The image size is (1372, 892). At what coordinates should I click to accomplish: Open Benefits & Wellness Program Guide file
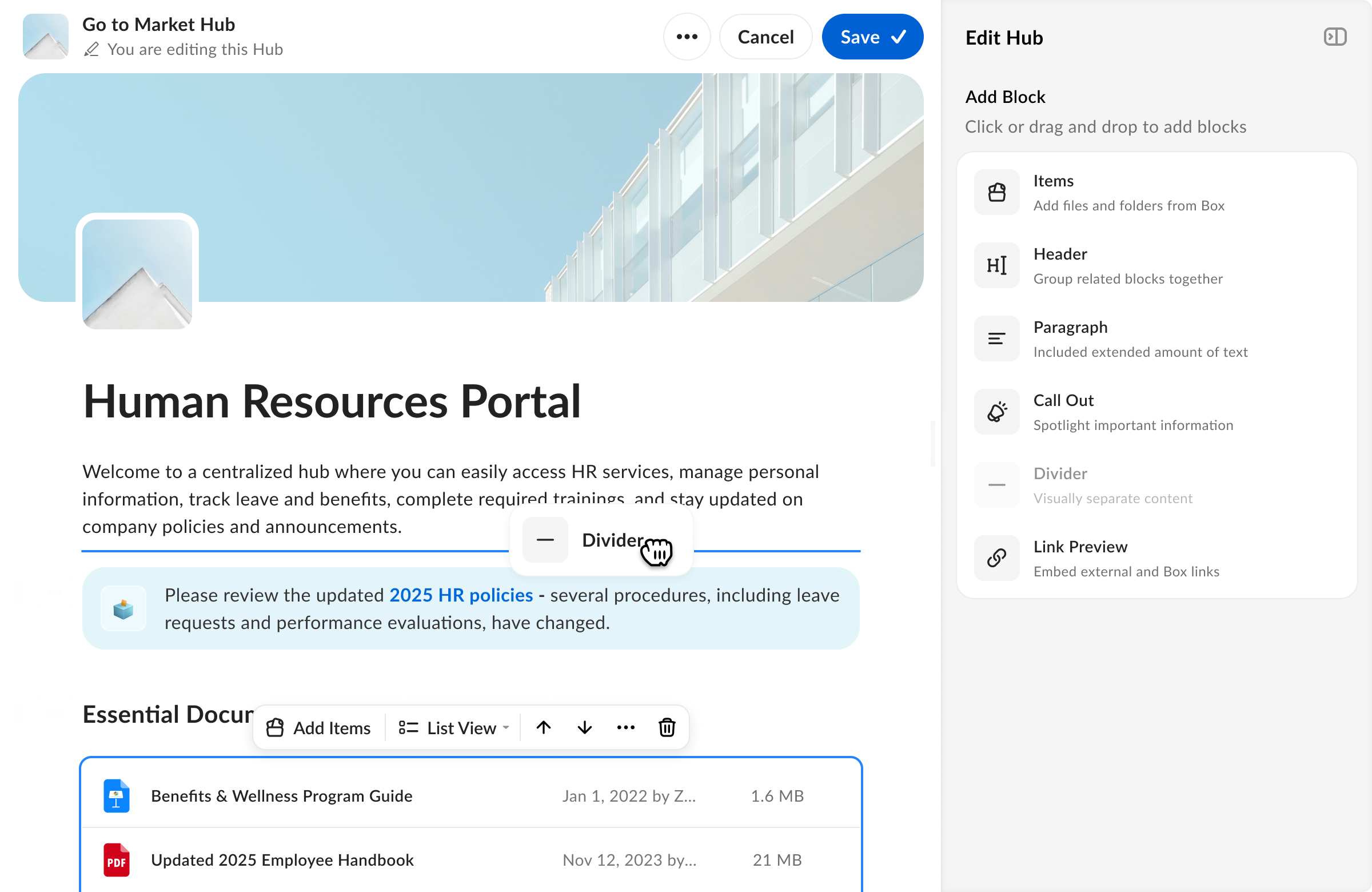pos(281,796)
